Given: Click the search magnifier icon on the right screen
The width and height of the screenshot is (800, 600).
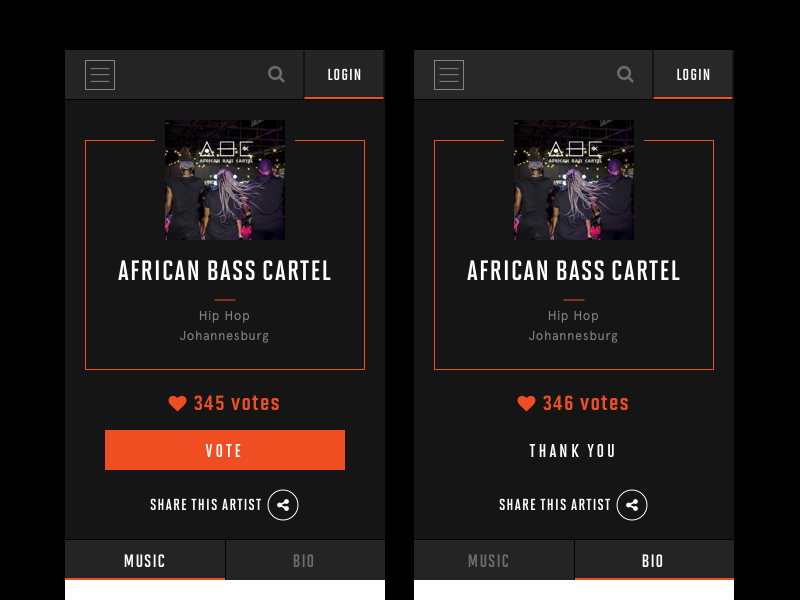Looking at the screenshot, I should [x=625, y=74].
